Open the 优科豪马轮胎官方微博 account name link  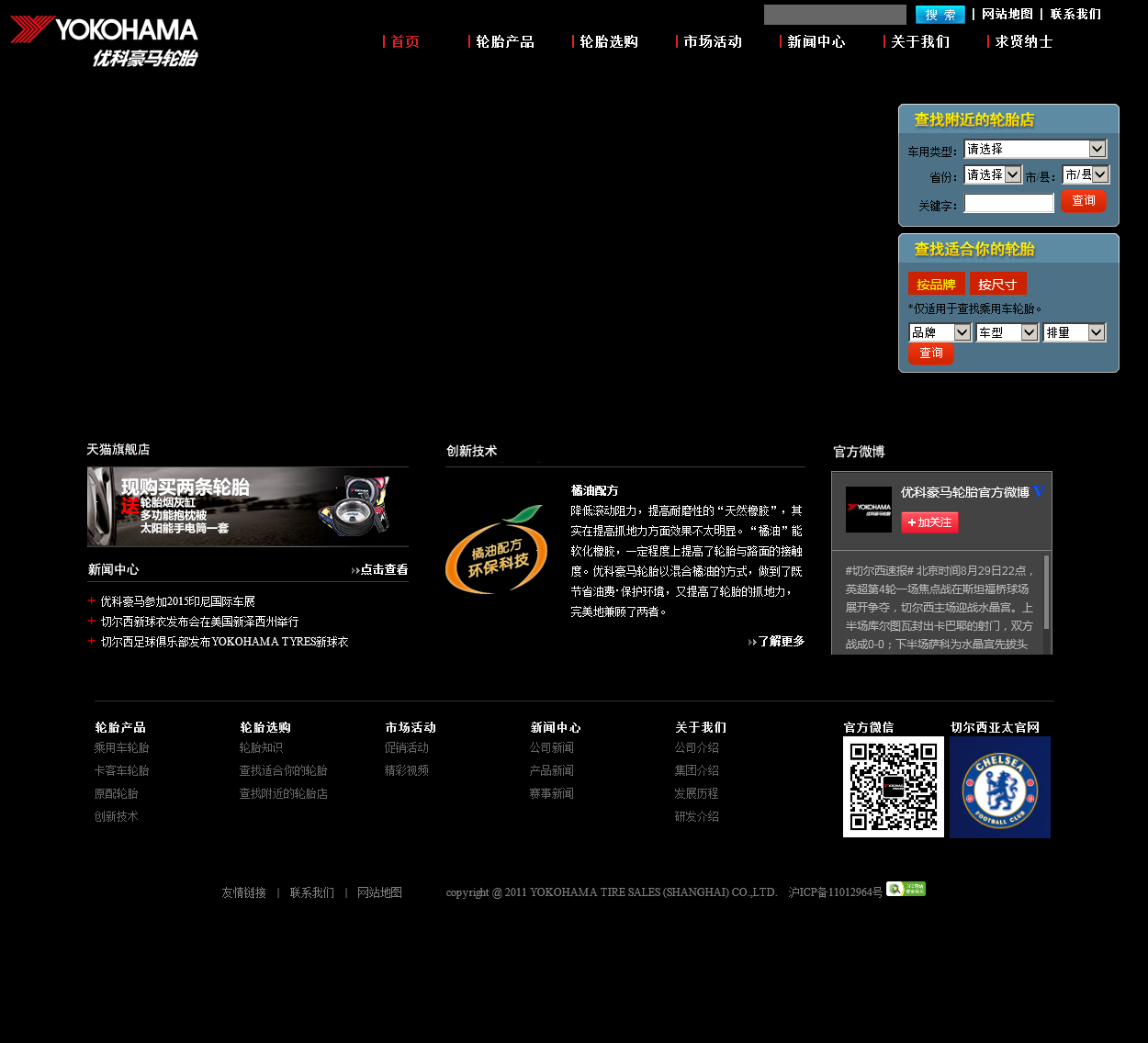tap(965, 492)
